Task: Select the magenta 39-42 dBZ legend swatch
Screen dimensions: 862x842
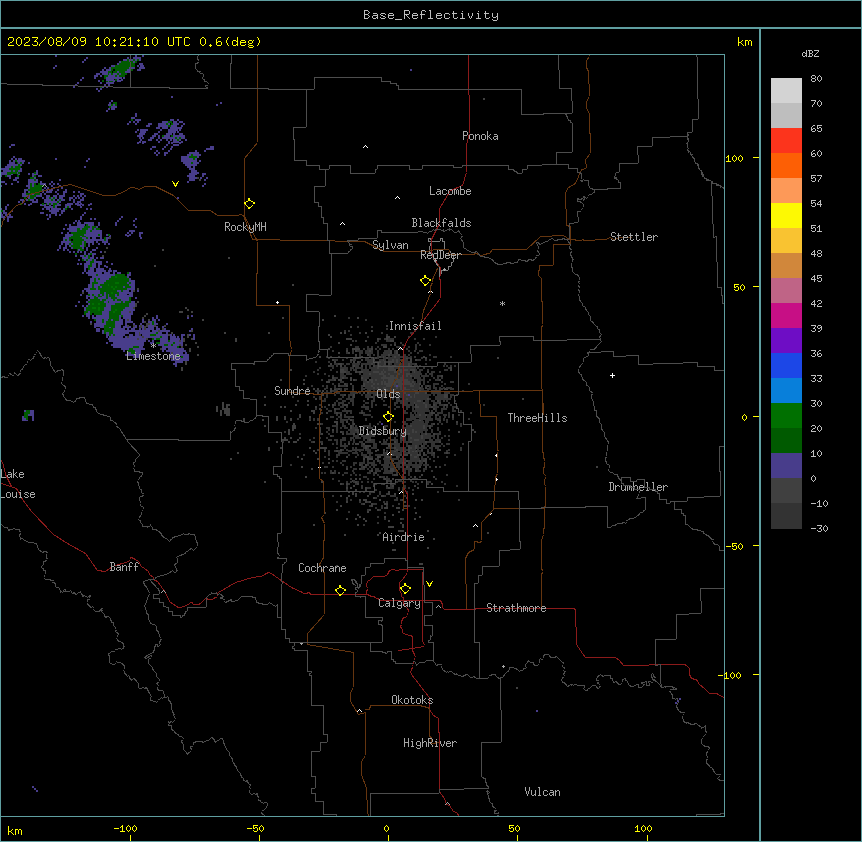Action: (x=786, y=315)
